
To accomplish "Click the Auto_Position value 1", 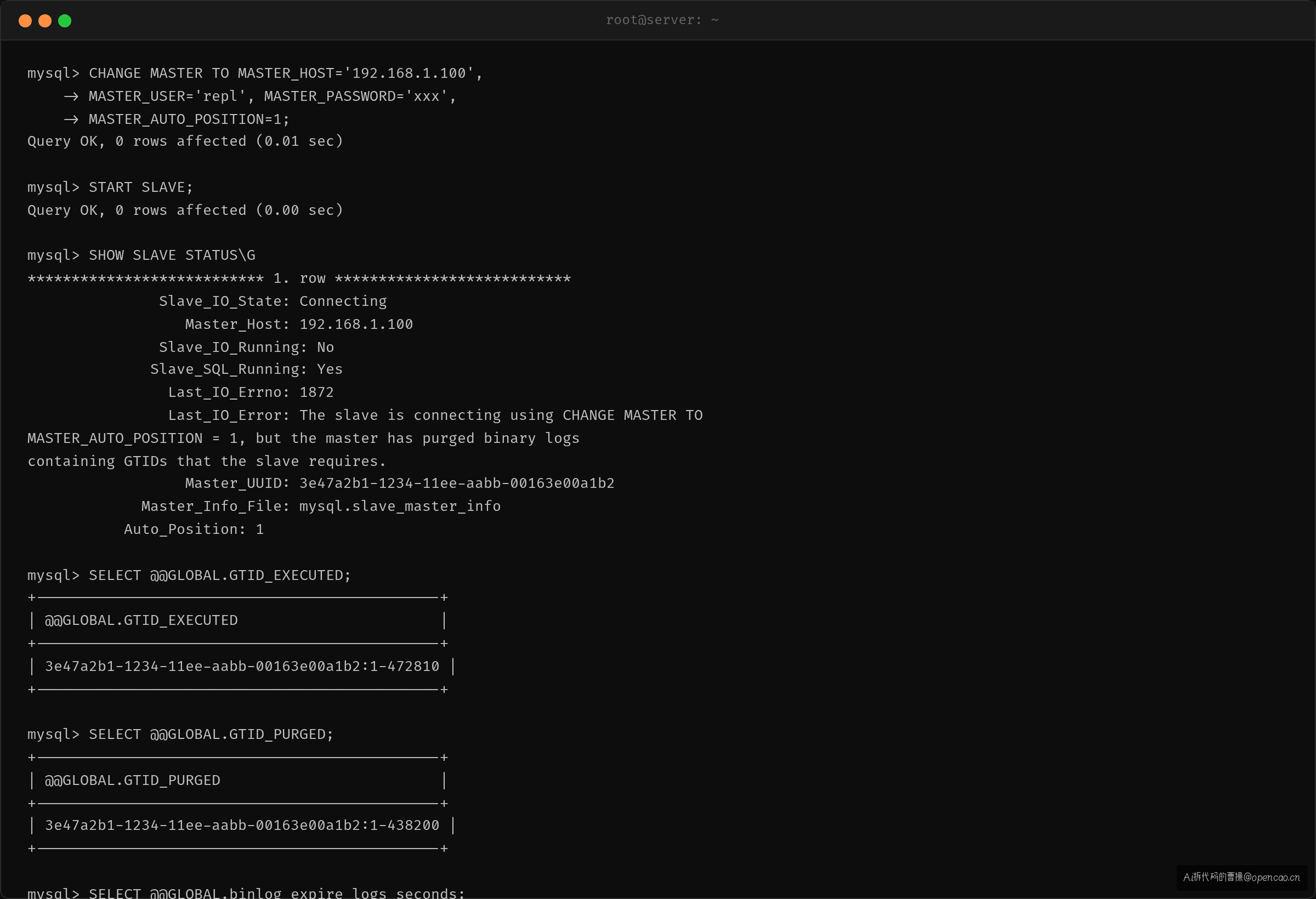I will (x=260, y=529).
